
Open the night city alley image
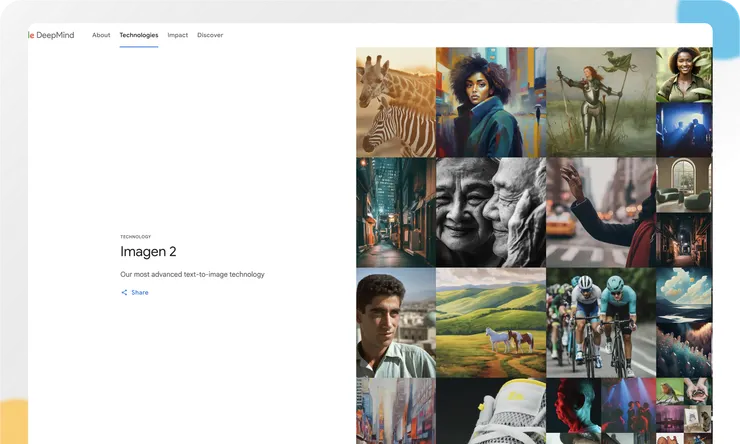point(396,212)
